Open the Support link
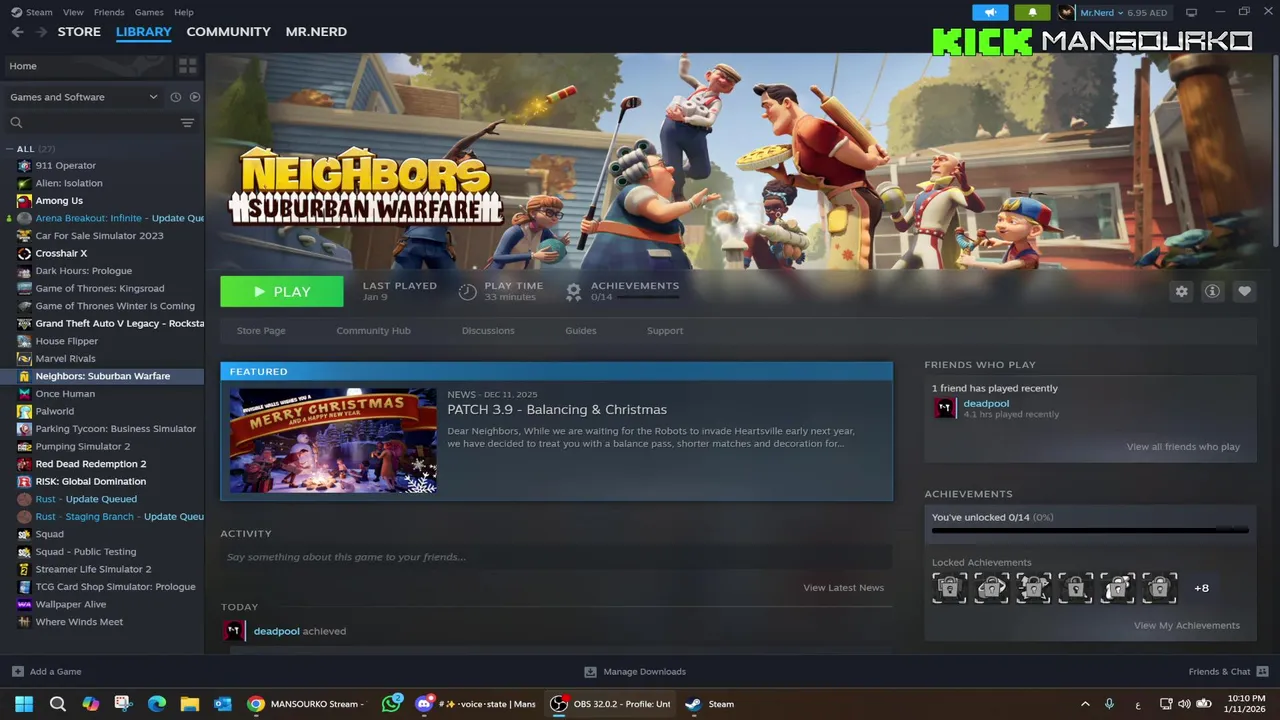 click(665, 331)
